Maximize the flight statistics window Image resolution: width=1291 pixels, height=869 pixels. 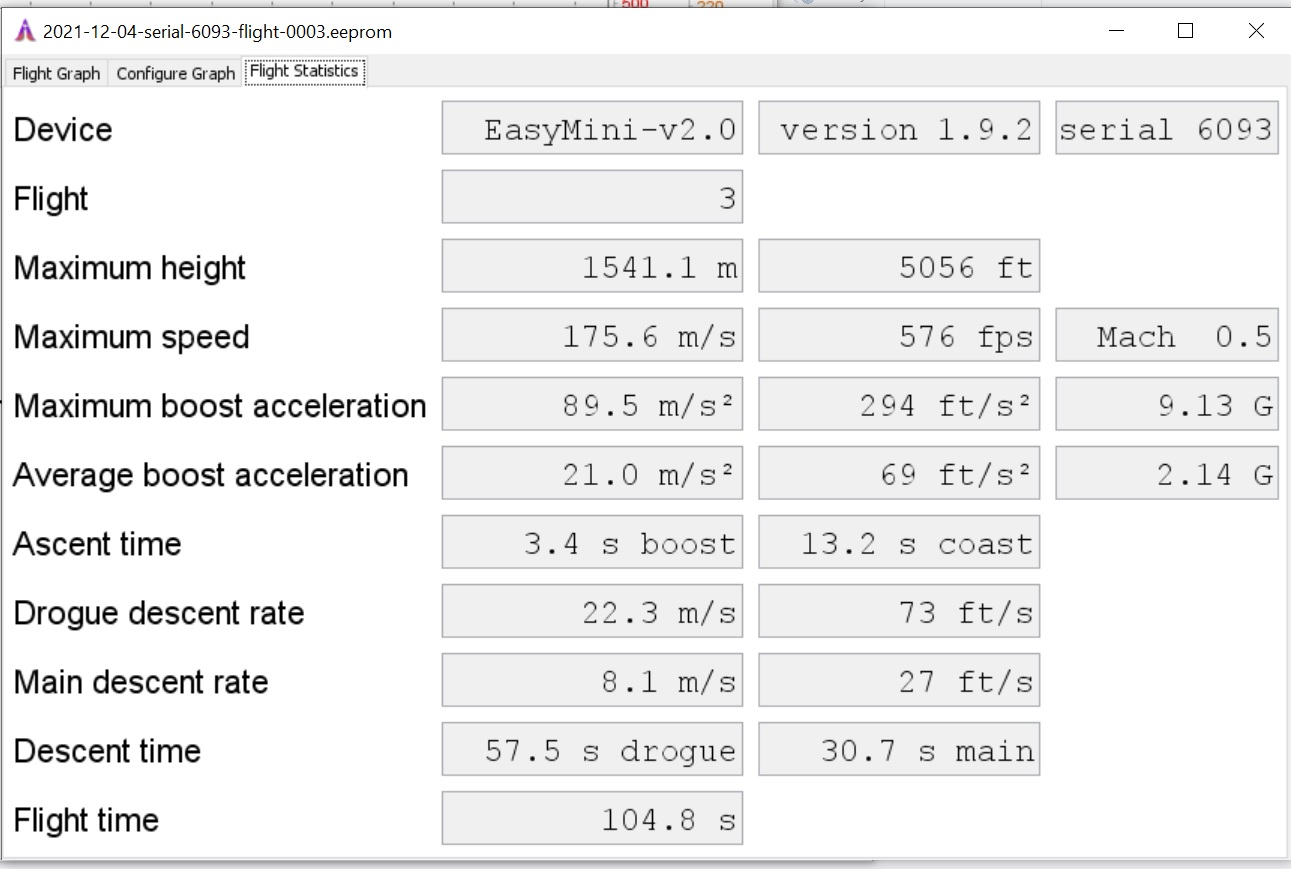point(1185,31)
